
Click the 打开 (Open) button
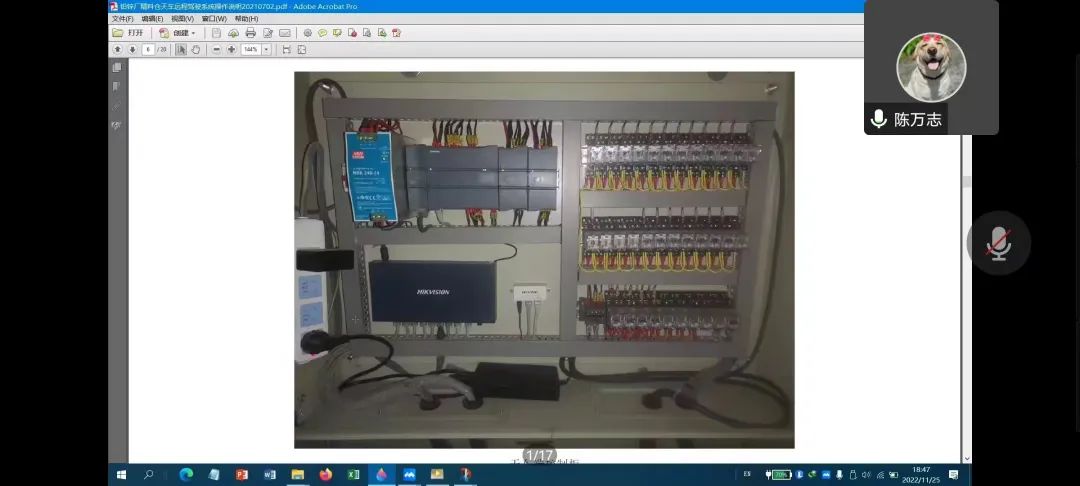click(128, 33)
